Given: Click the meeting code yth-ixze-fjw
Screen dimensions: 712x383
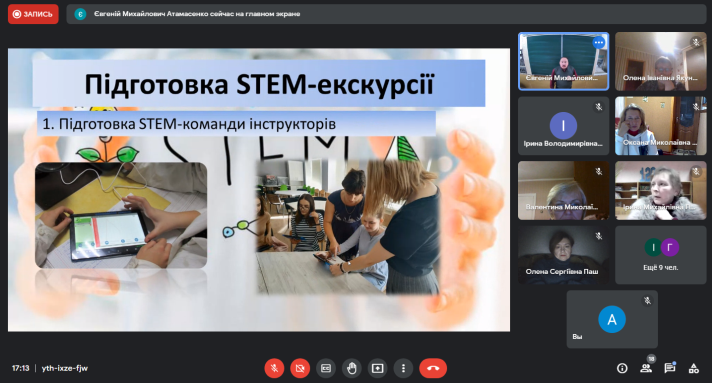Looking at the screenshot, I should tap(64, 368).
